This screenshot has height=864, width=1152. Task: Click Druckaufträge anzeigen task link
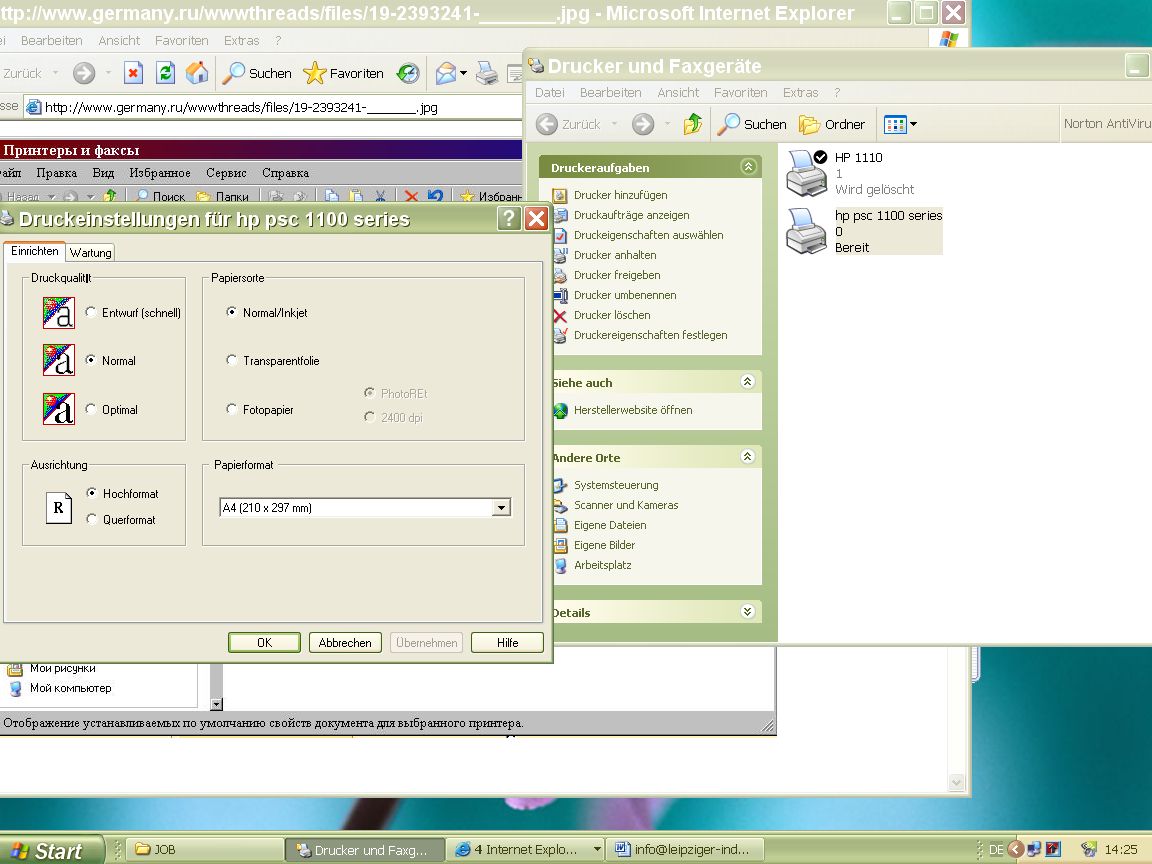631,215
